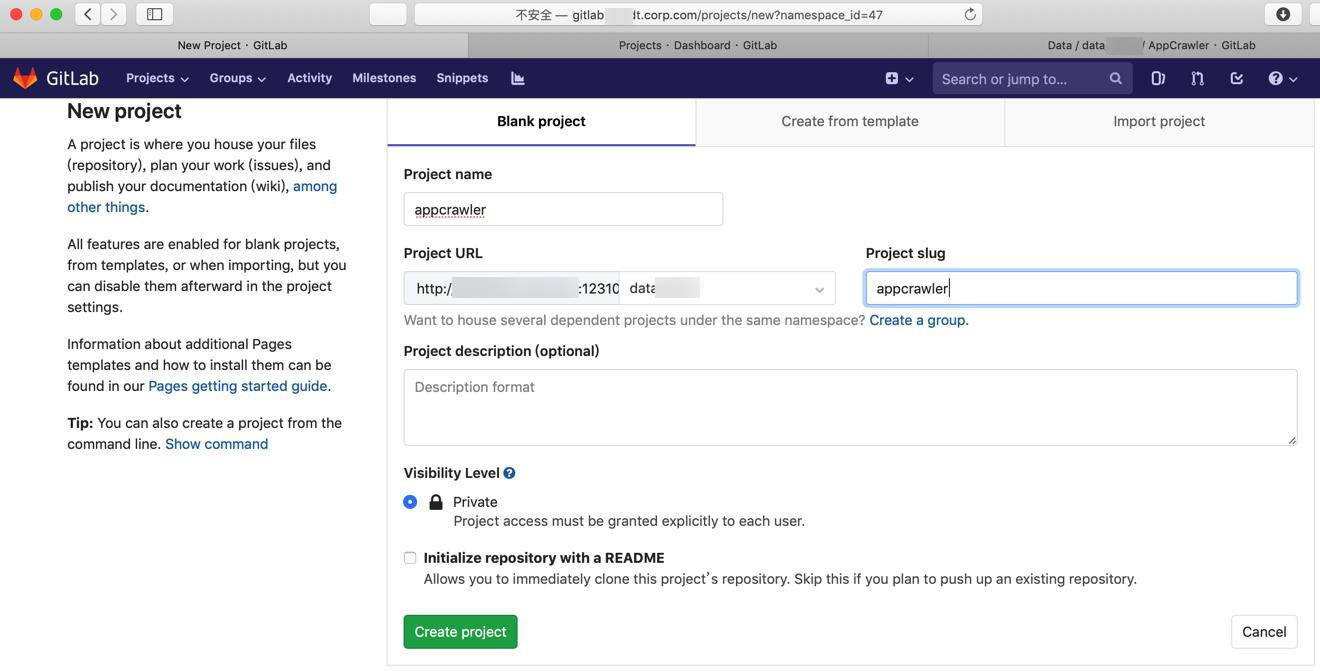Open Milestones in the navbar
The height and width of the screenshot is (671, 1320).
pyautogui.click(x=384, y=78)
